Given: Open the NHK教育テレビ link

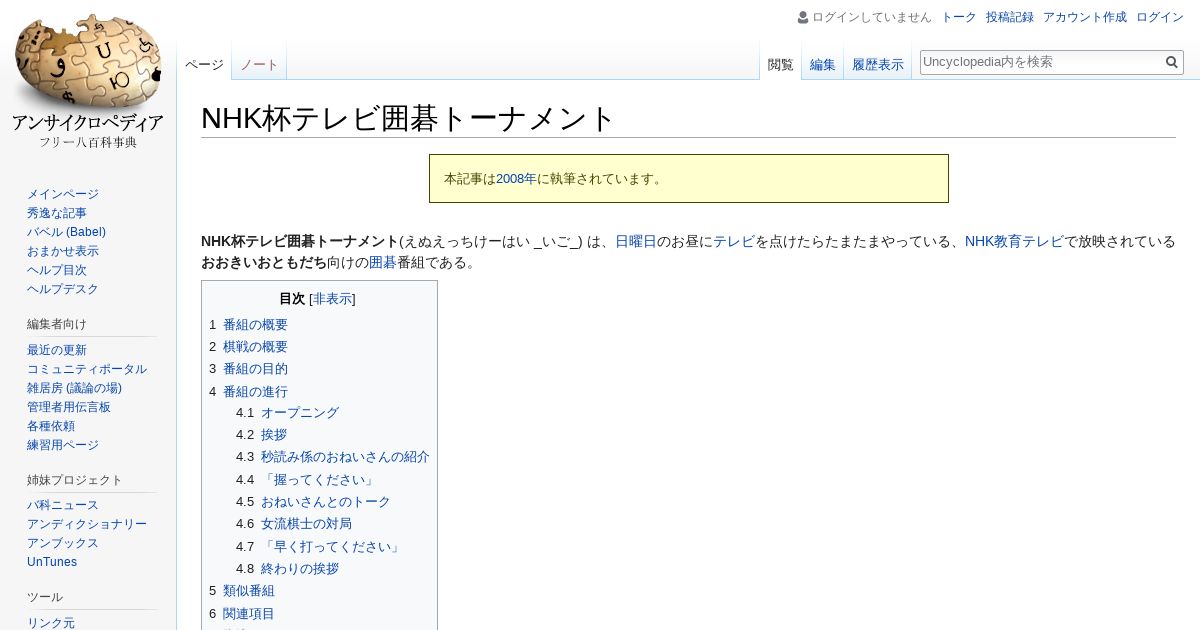Looking at the screenshot, I should 1014,241.
